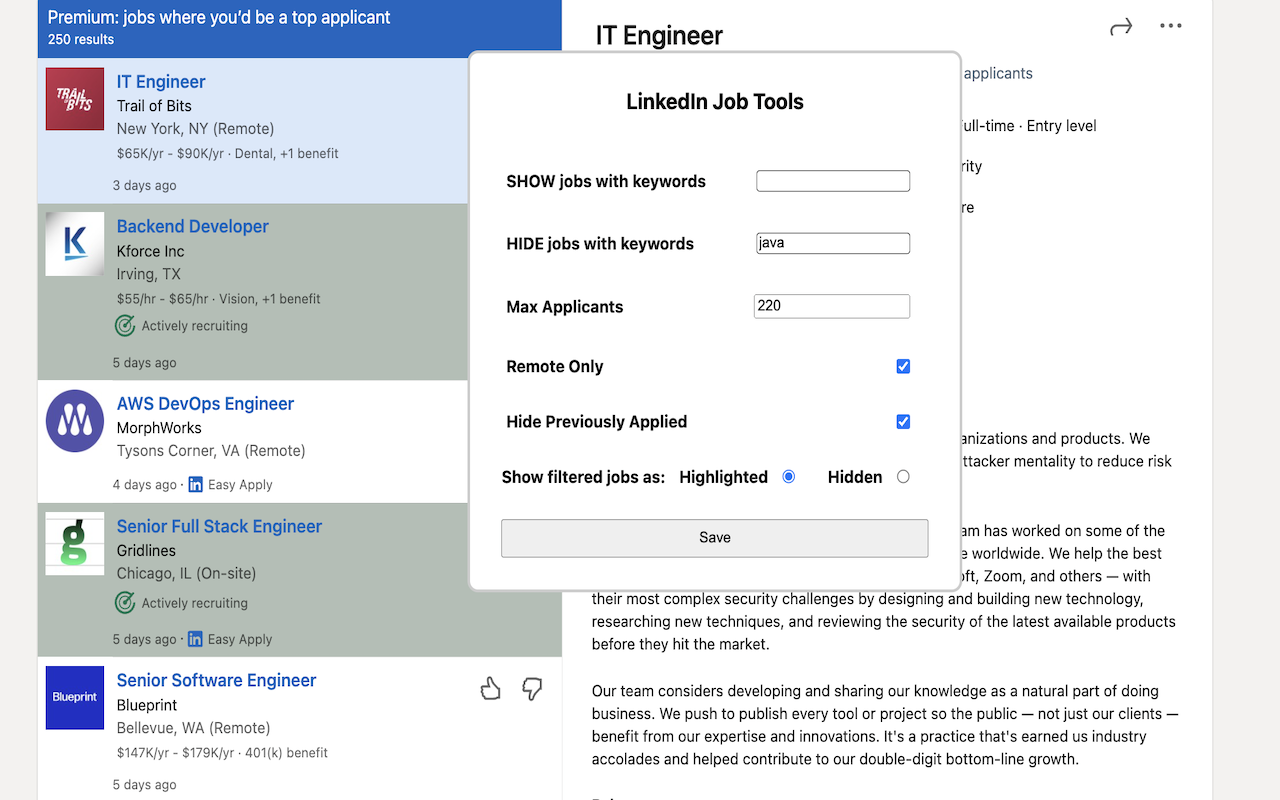
Task: Click 'New York, NY (Remote)' location text
Action: pyautogui.click(x=196, y=129)
